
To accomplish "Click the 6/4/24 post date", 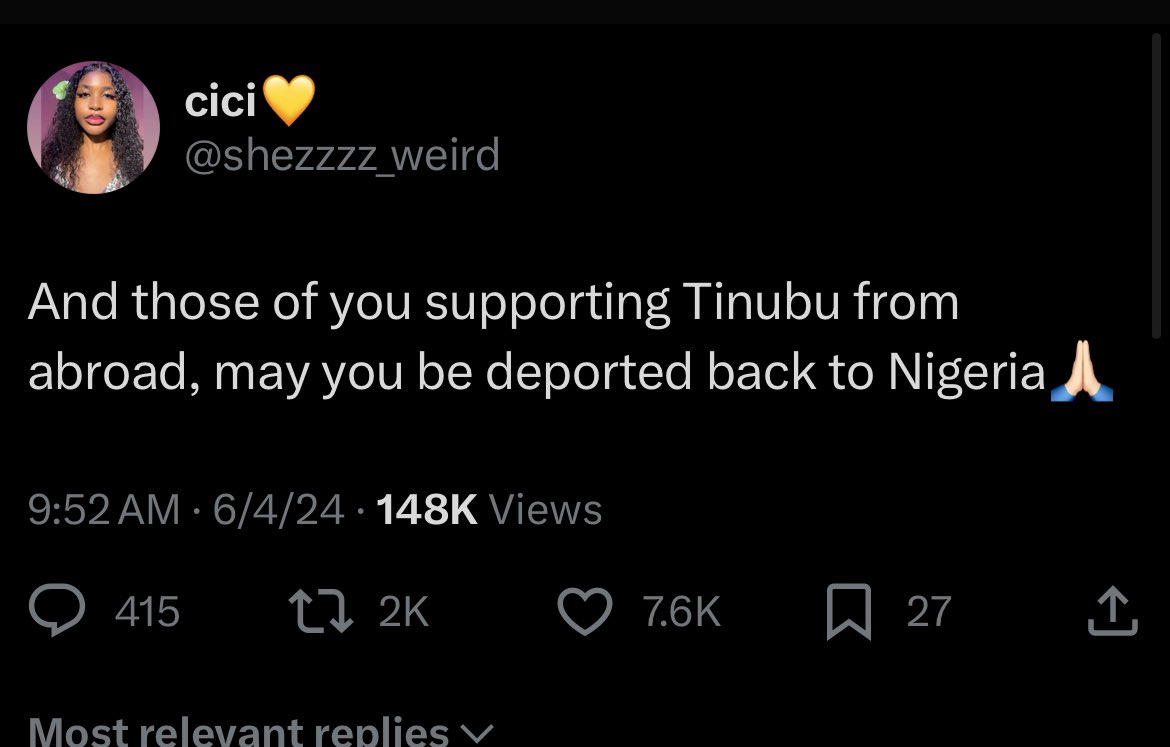I will point(278,510).
